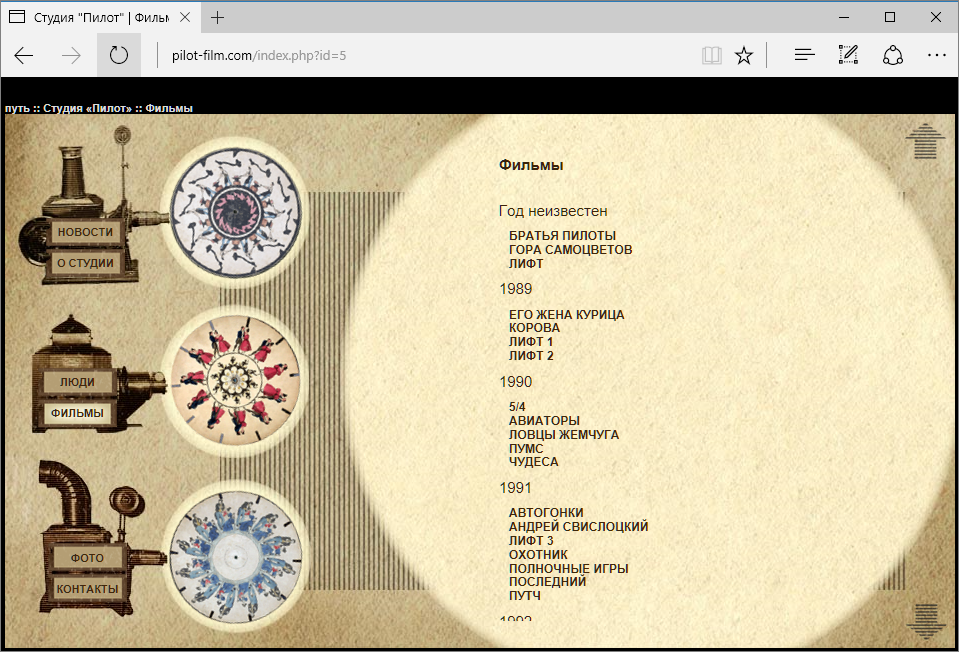Go to the О СТУДИИ page
Viewport: 959px width, 652px height.
pos(85,263)
